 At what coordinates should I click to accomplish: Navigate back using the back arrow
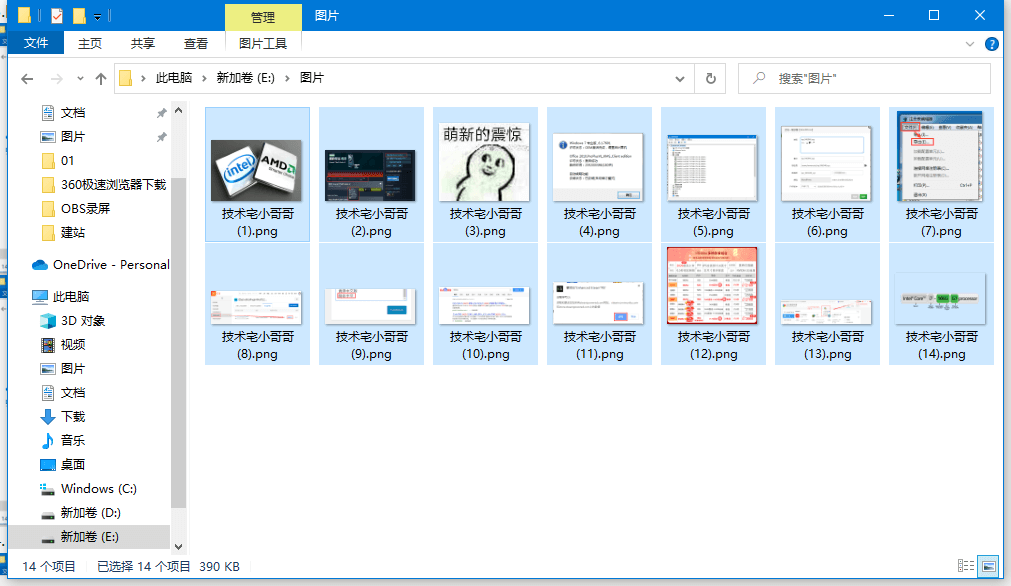tap(26, 78)
